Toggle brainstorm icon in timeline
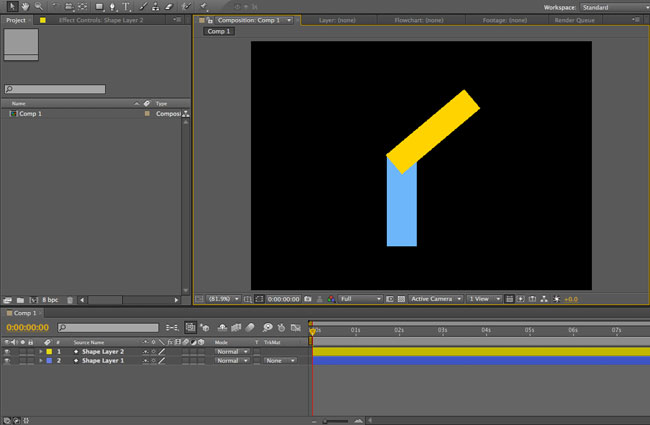This screenshot has width=650, height=425. coord(267,328)
